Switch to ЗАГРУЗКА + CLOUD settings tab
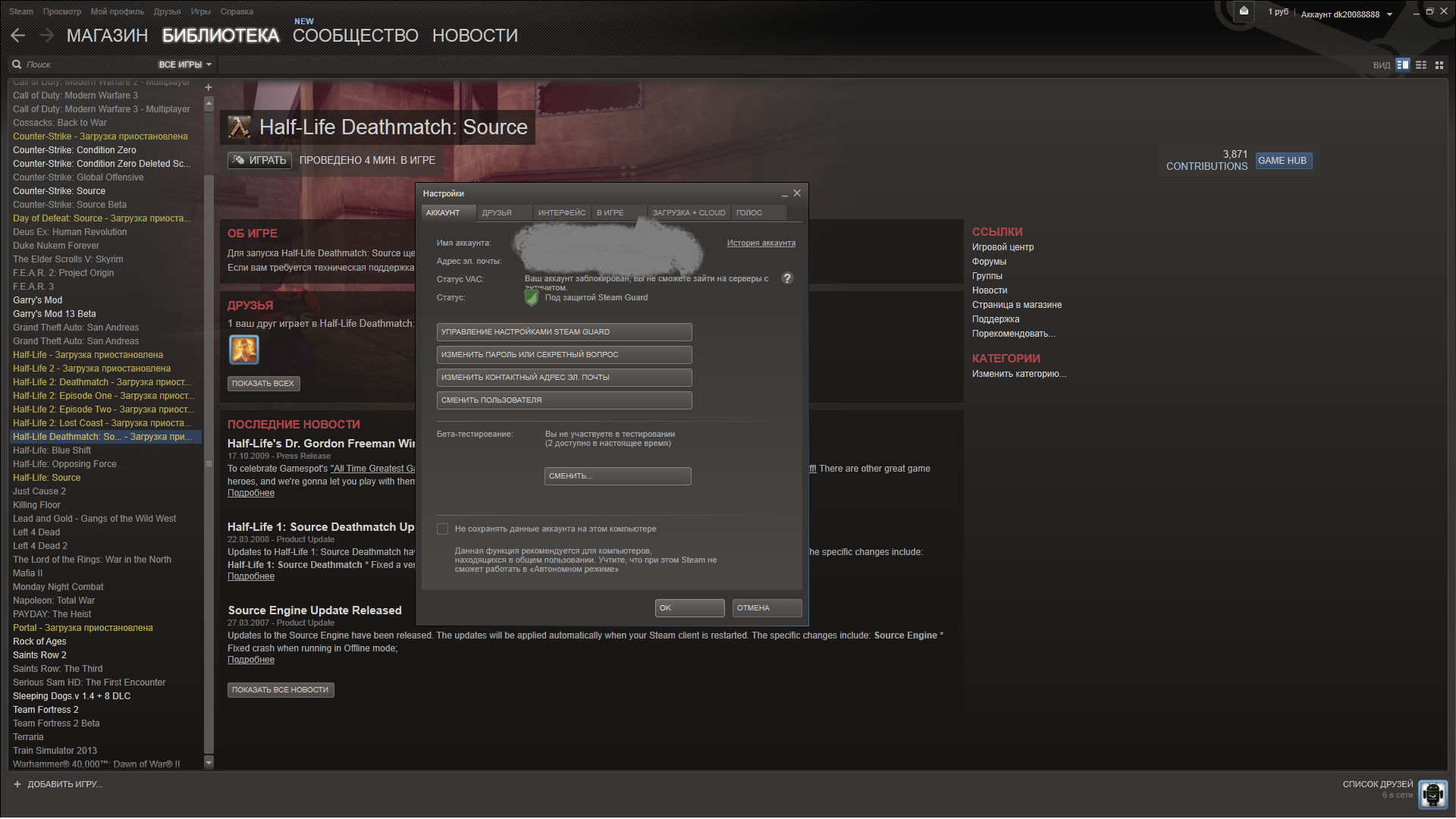The height and width of the screenshot is (819, 1456). [689, 213]
